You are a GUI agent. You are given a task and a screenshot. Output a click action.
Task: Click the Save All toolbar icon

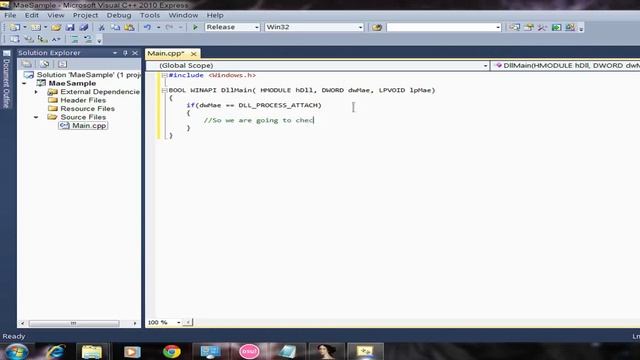click(x=84, y=27)
